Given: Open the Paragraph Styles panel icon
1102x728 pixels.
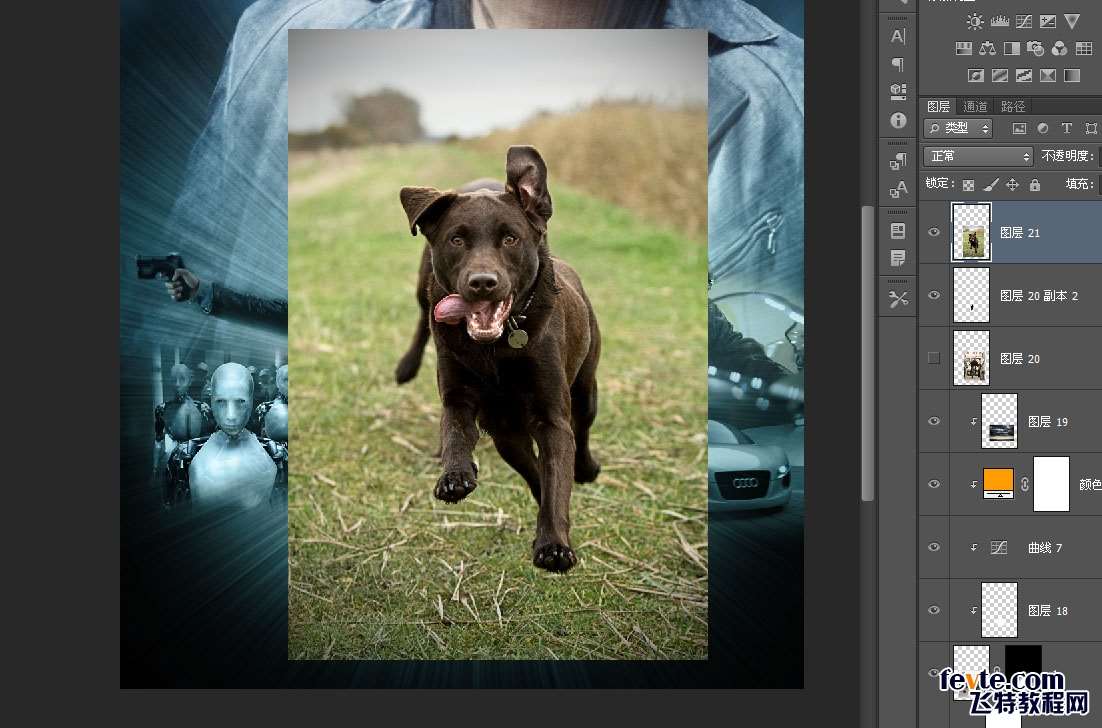Looking at the screenshot, I should (x=898, y=162).
